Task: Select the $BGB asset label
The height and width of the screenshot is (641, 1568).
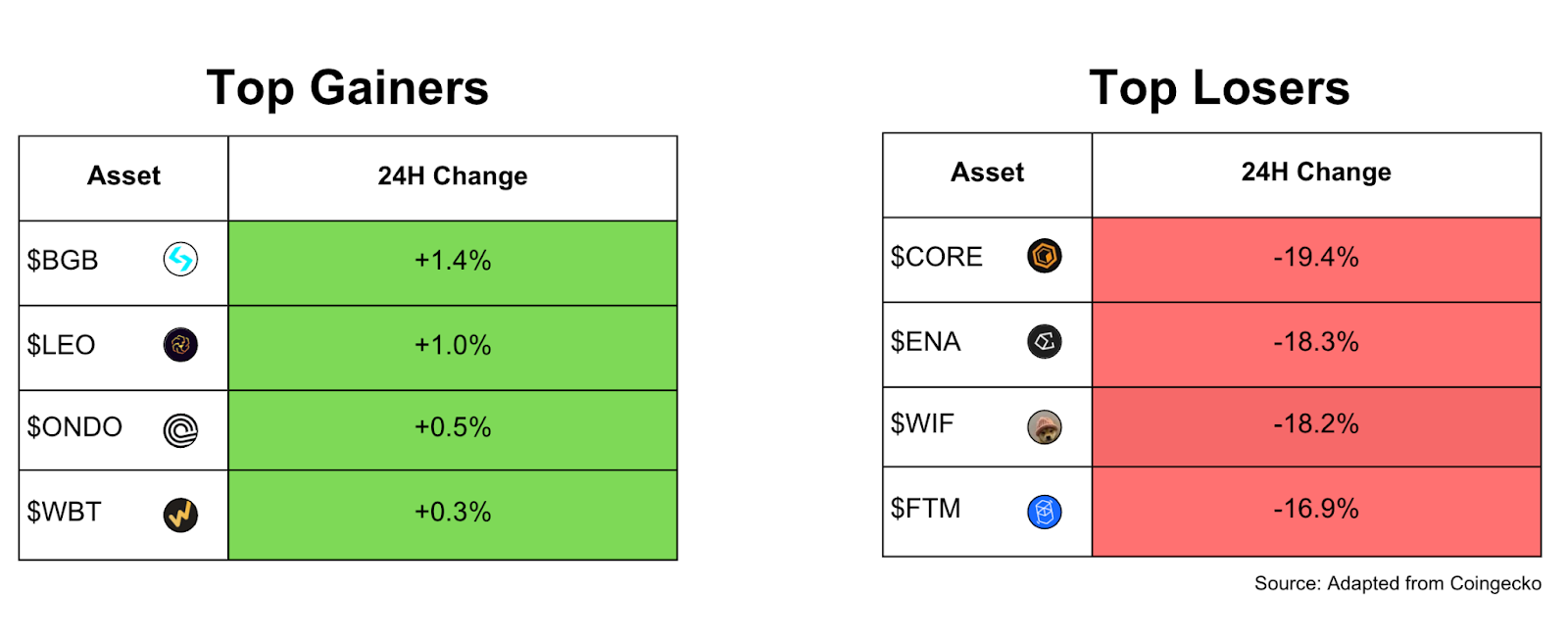Action: click(x=63, y=261)
